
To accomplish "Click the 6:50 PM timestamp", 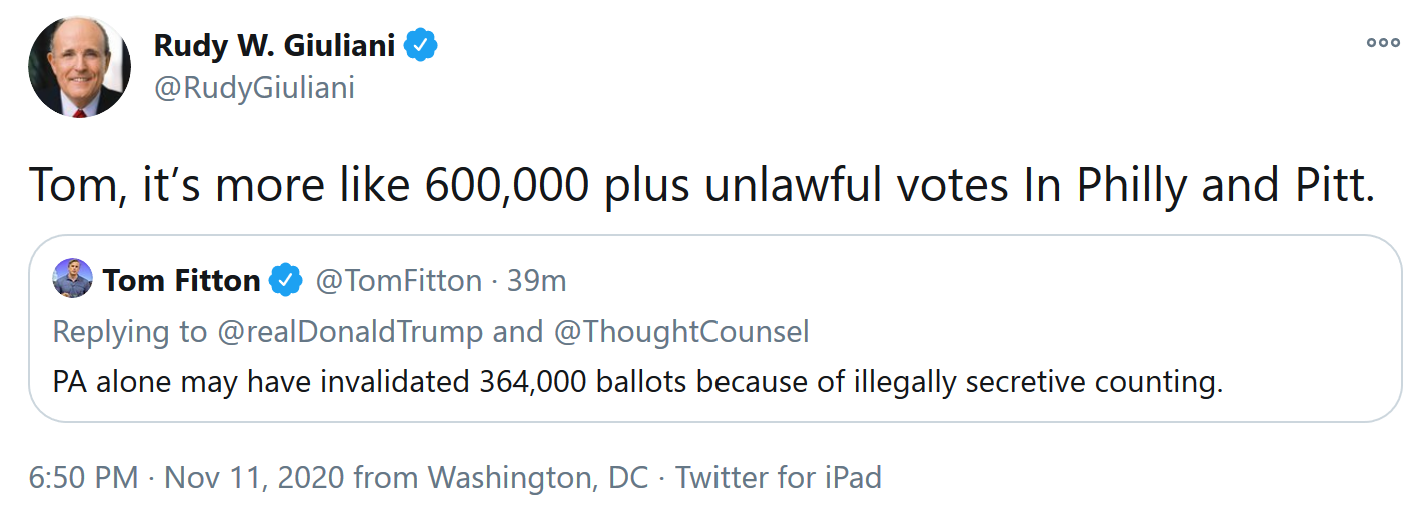I will (84, 477).
